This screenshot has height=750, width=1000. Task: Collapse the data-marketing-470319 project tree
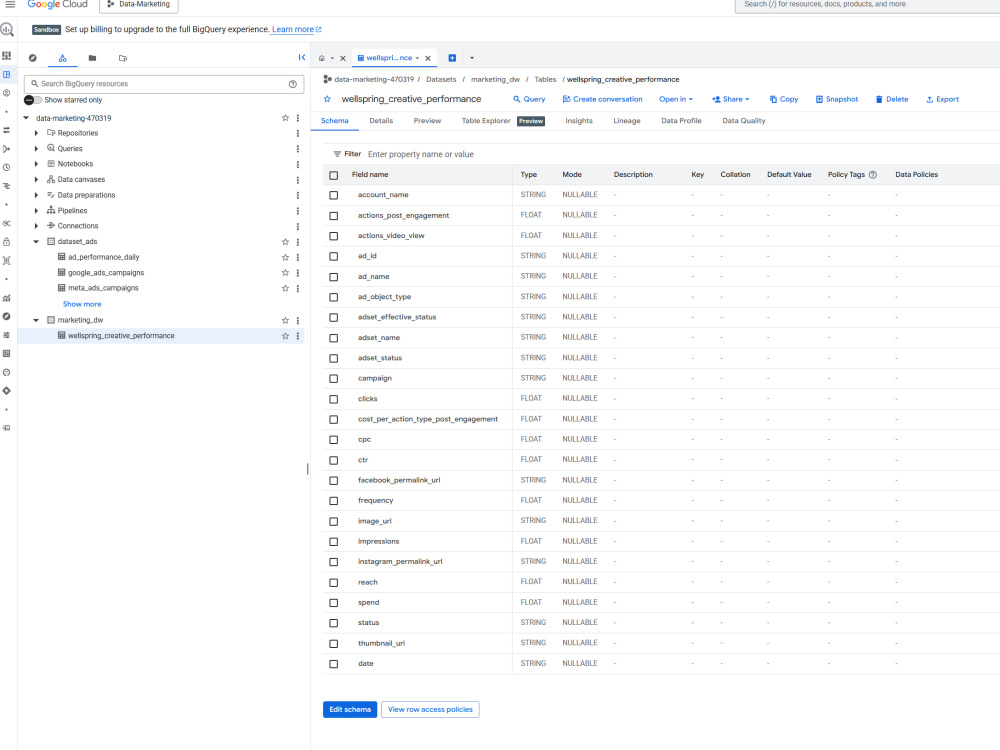click(x=26, y=118)
